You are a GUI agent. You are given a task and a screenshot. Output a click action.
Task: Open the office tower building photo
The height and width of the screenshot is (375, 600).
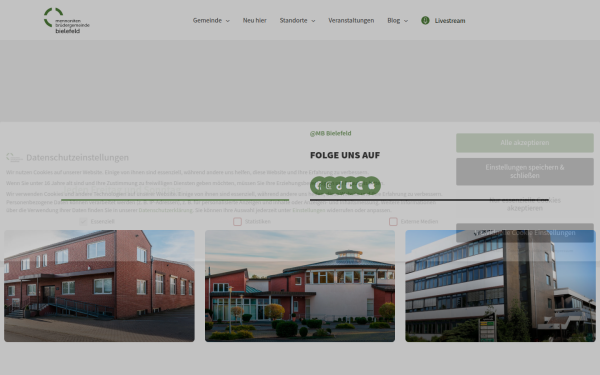click(501, 286)
